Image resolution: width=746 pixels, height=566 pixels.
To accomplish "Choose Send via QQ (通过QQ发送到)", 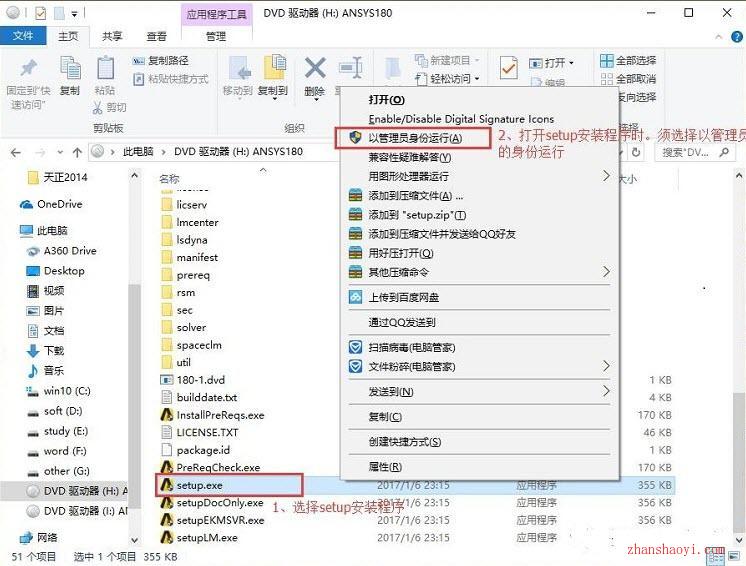I will [480, 322].
